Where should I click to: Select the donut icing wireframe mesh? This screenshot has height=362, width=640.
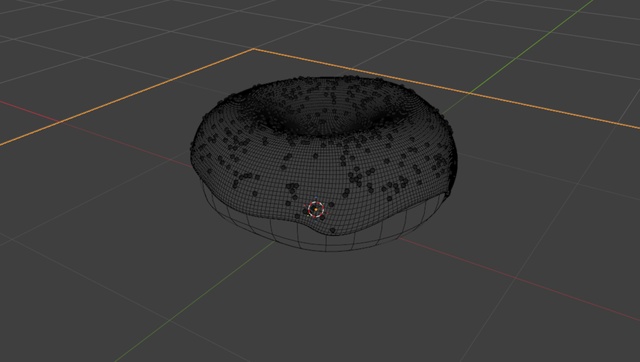click(x=324, y=155)
